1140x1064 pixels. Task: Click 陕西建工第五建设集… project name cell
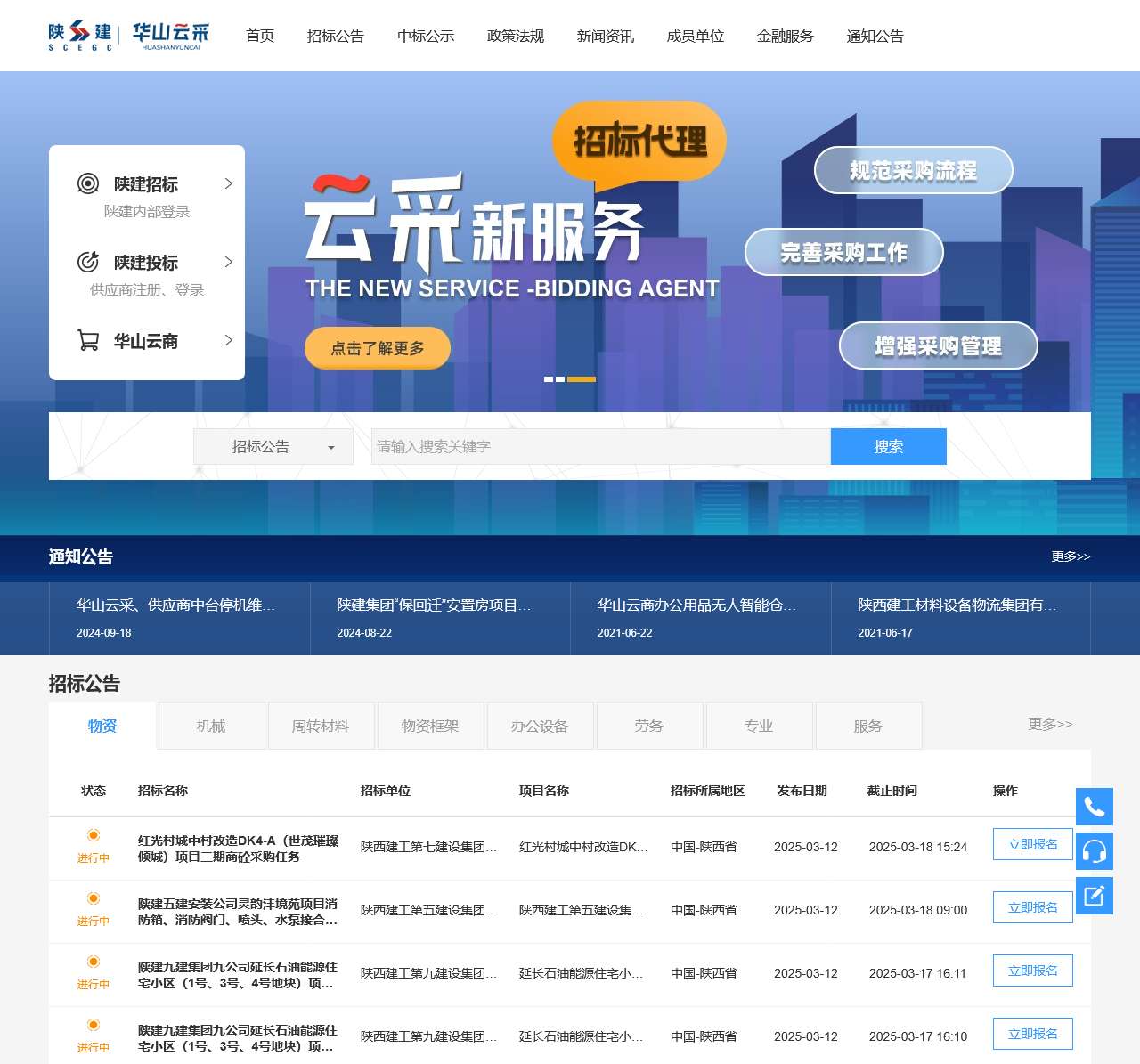click(581, 910)
